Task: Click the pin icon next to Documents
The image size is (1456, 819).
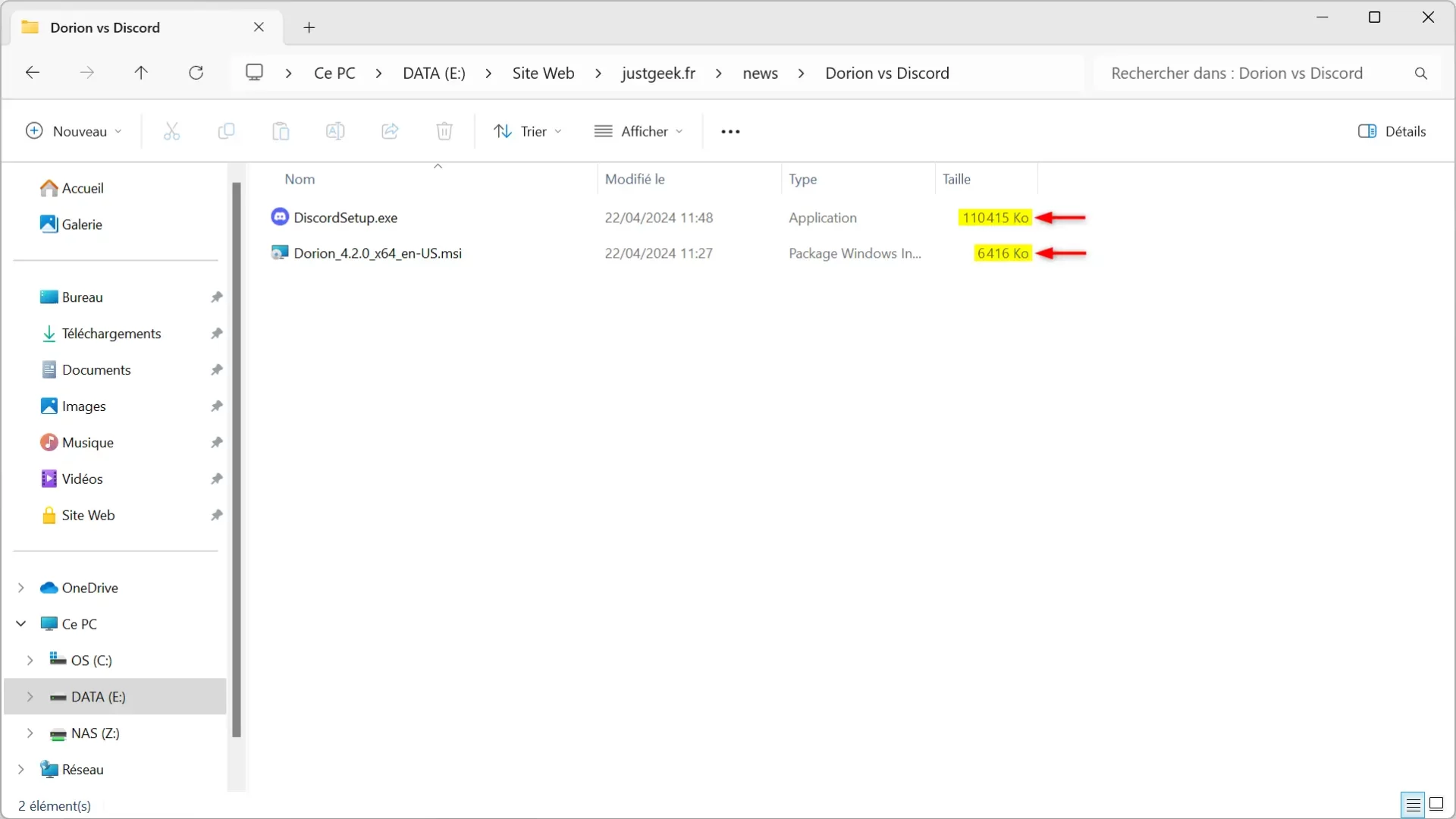Action: tap(217, 369)
